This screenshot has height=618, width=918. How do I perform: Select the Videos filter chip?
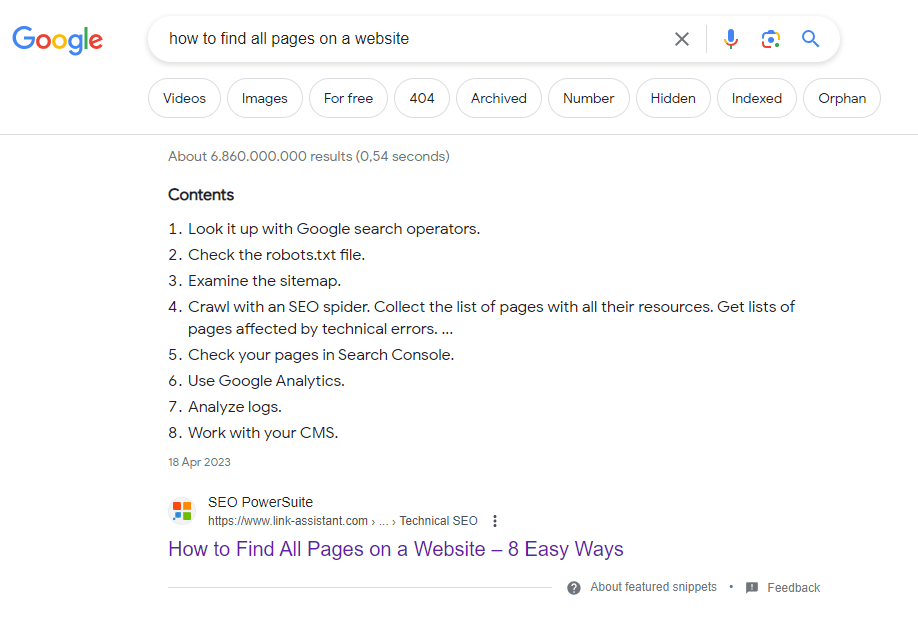pos(184,98)
